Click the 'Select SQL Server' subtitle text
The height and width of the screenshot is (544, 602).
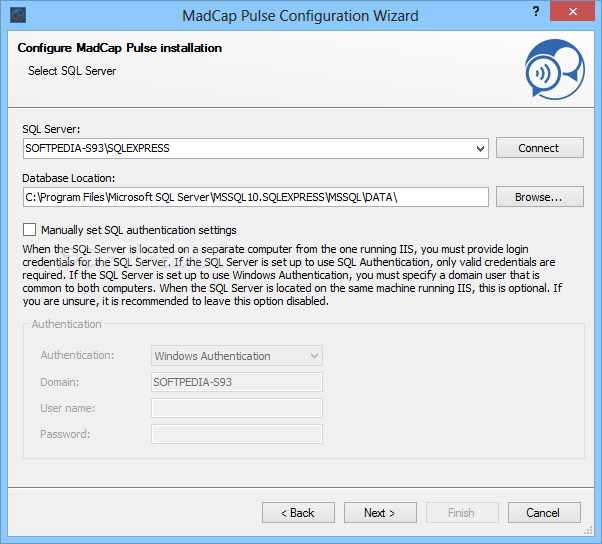(x=72, y=71)
